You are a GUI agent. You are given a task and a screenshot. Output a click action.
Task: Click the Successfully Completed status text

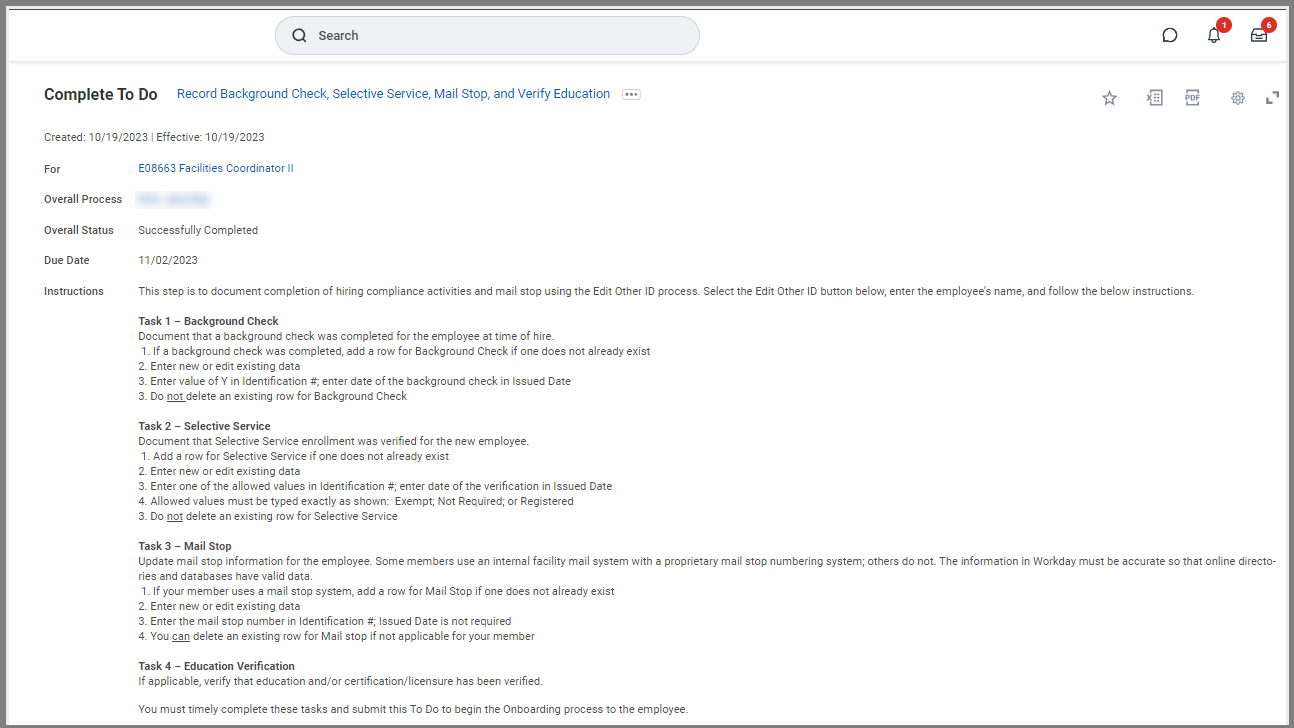pos(198,230)
